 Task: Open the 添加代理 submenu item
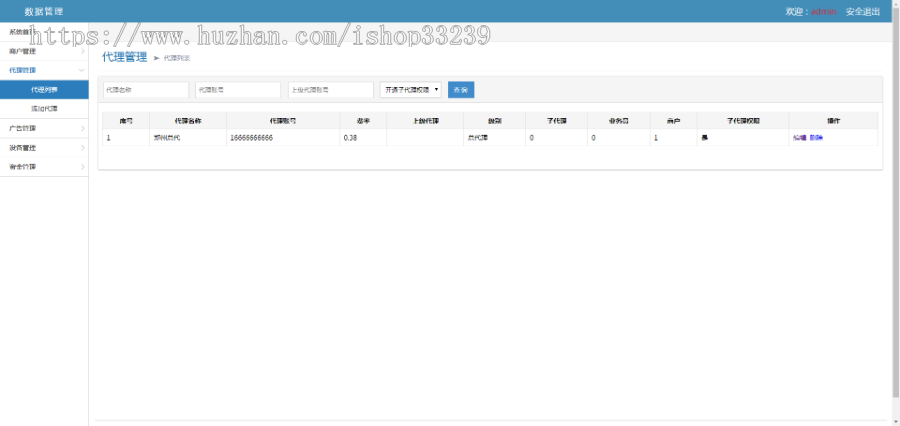44,109
